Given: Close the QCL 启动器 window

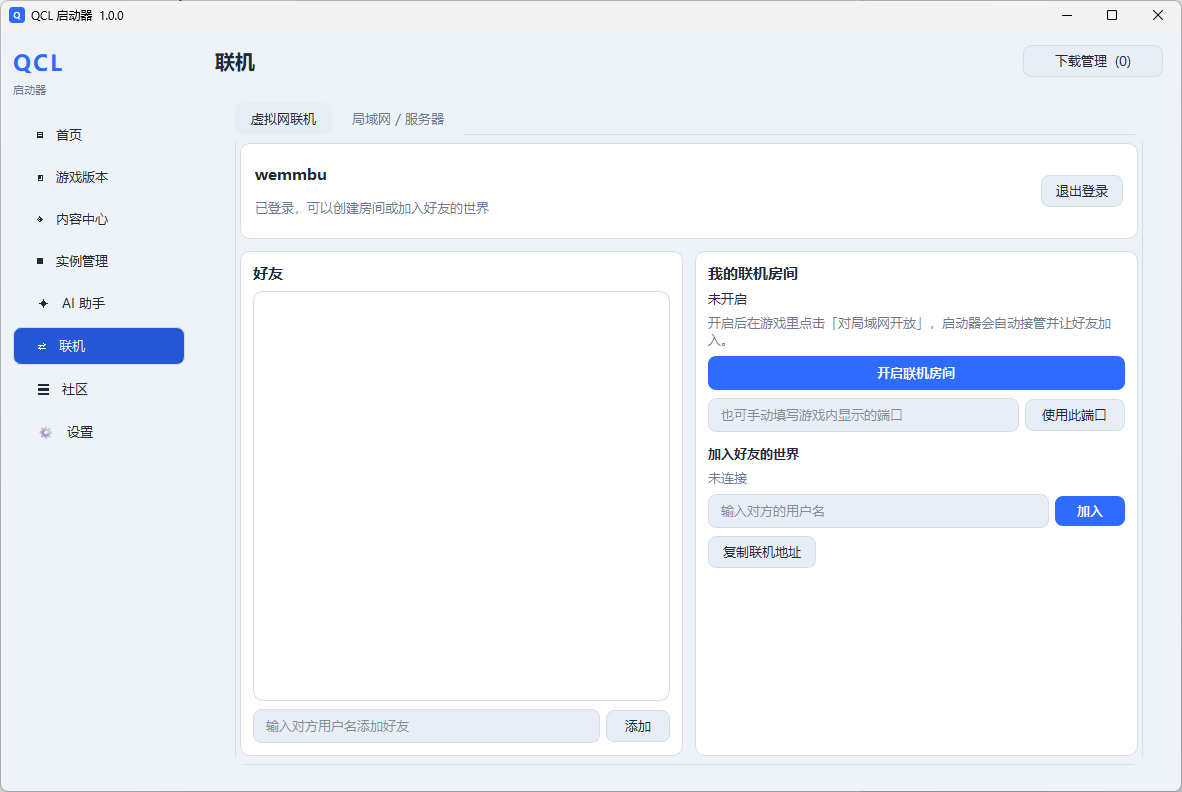Looking at the screenshot, I should point(1158,15).
